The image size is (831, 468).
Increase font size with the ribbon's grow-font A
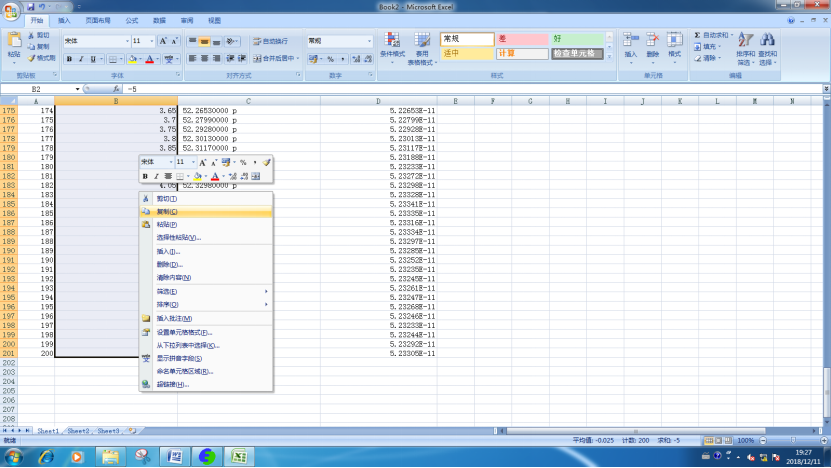[163, 41]
